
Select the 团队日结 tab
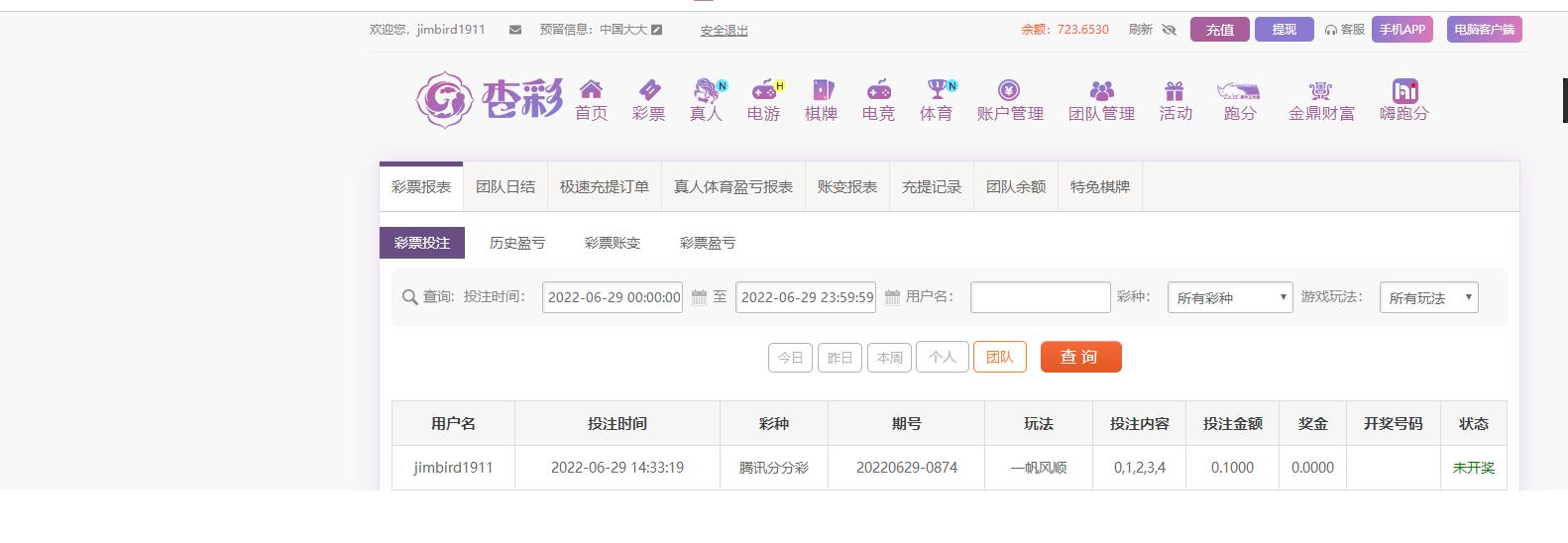click(505, 186)
